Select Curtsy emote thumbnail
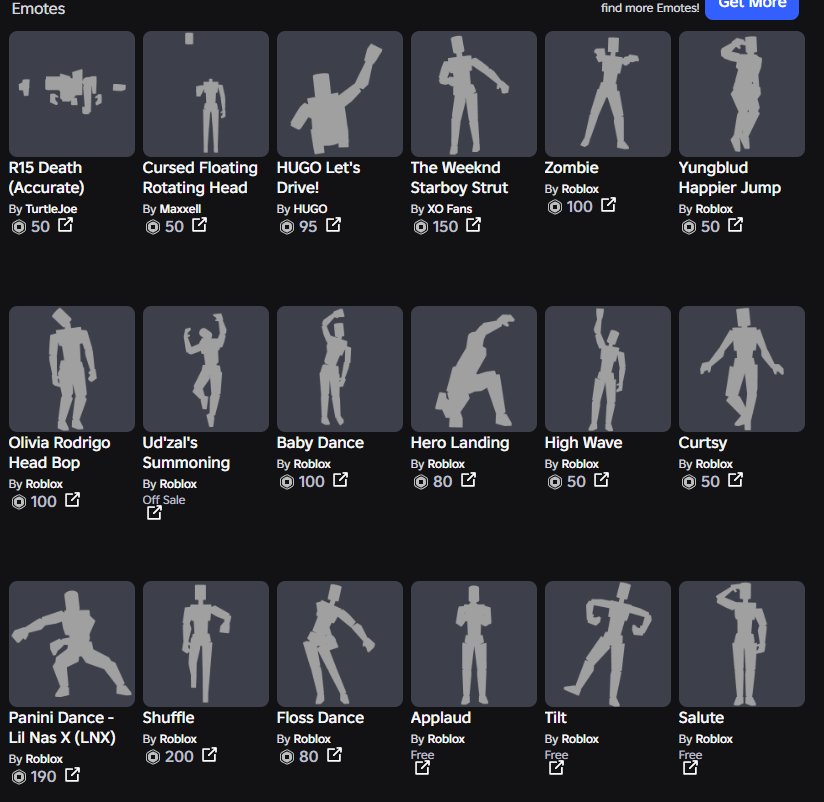Screen dimensions: 824x802 742,369
